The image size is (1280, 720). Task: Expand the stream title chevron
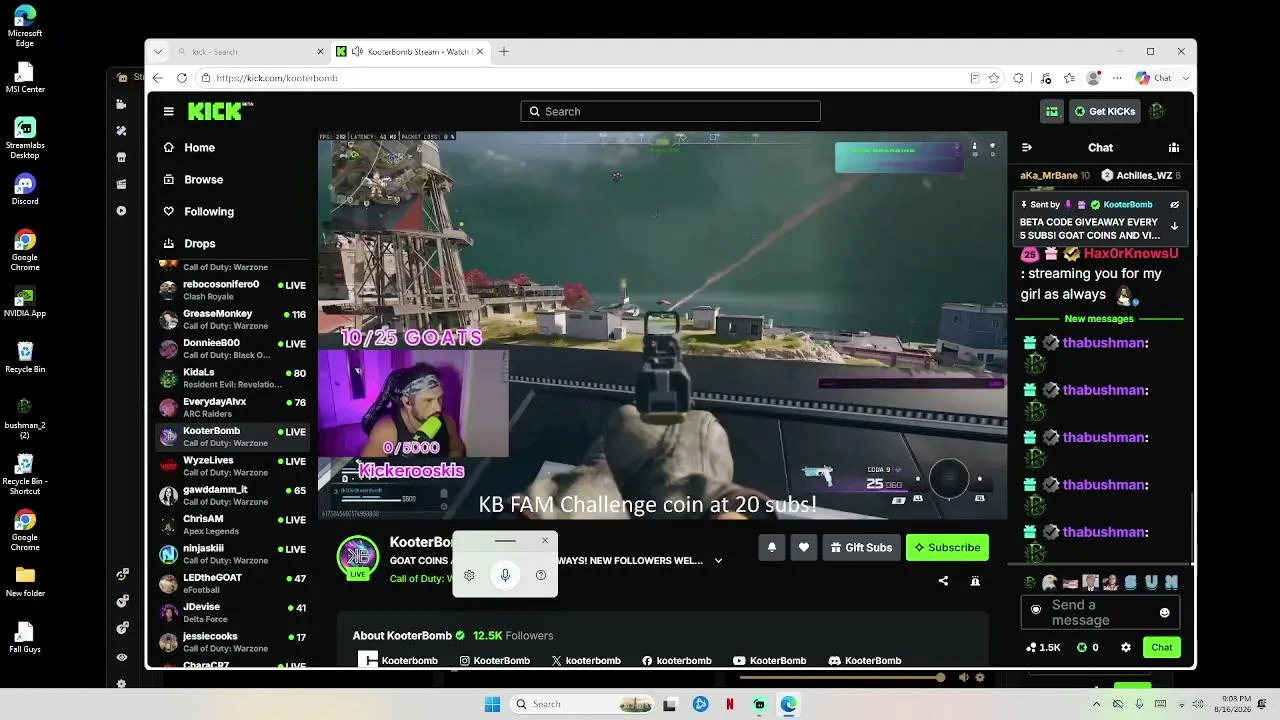[x=718, y=561]
